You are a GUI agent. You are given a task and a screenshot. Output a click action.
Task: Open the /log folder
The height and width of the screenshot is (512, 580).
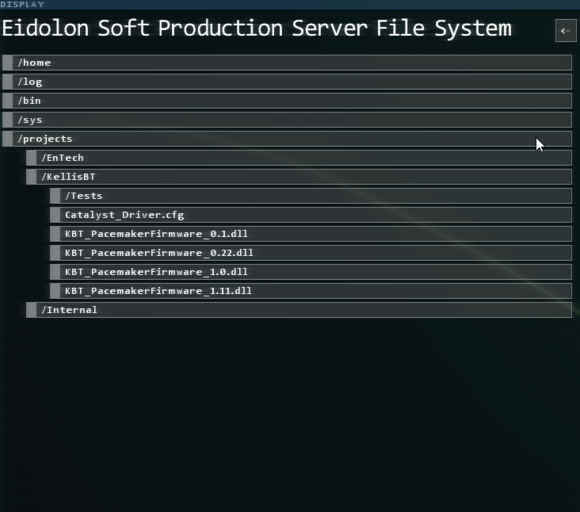point(287,82)
